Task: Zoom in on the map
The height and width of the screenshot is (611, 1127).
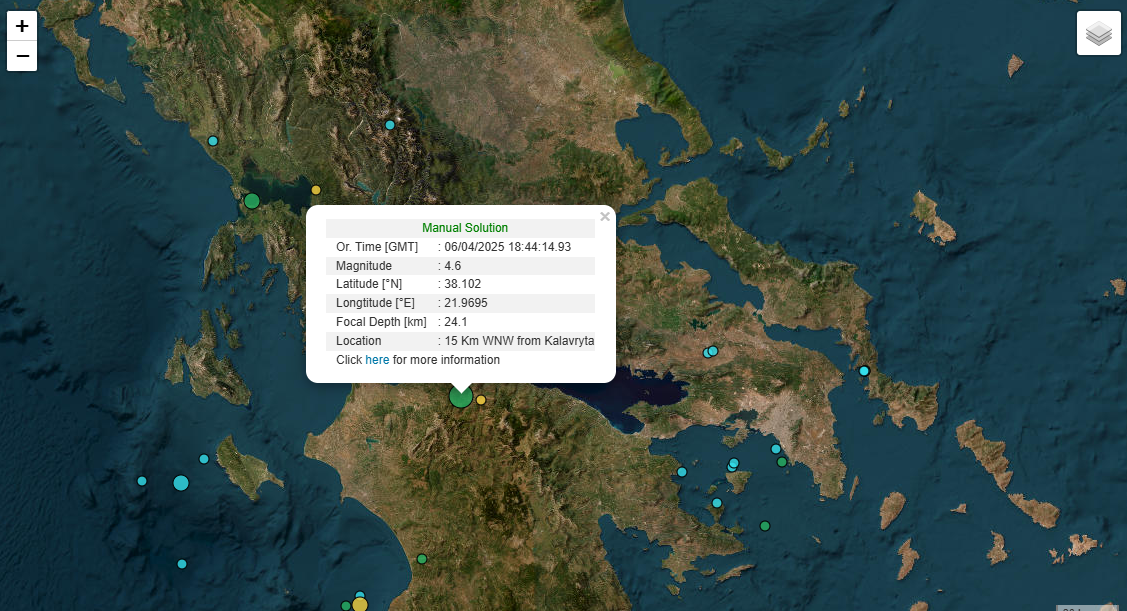Action: point(22,26)
